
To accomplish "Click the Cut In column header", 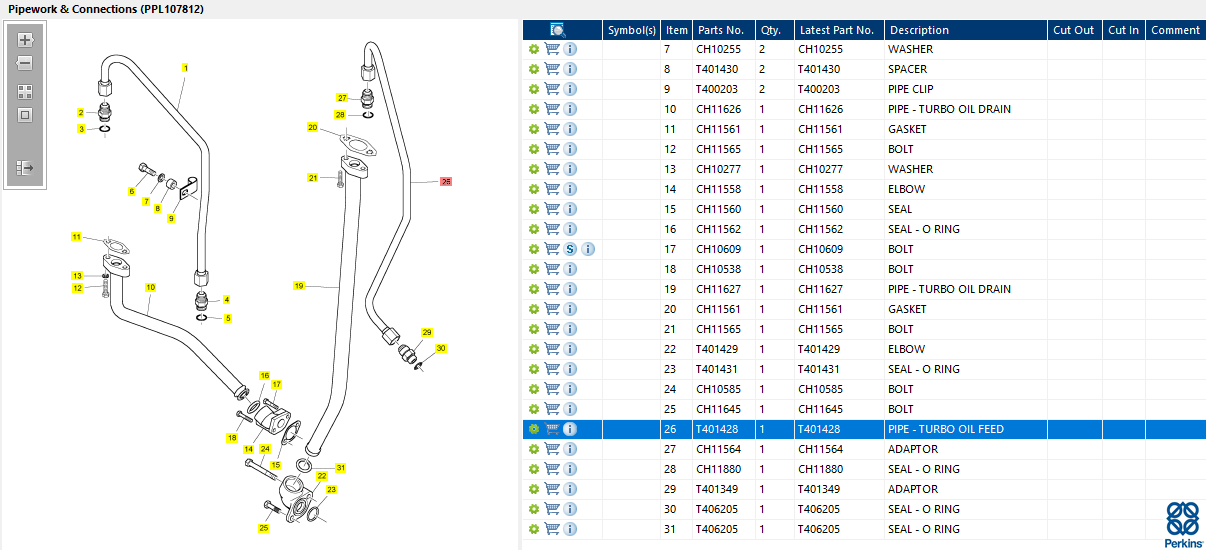I will point(1123,30).
